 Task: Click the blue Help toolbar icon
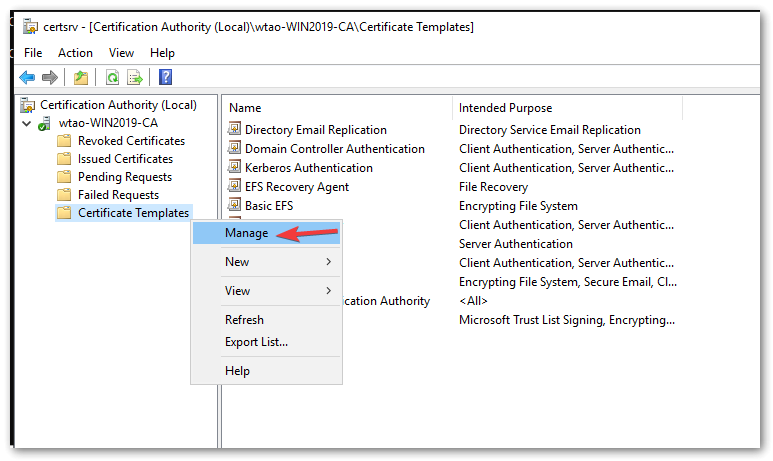click(x=166, y=77)
